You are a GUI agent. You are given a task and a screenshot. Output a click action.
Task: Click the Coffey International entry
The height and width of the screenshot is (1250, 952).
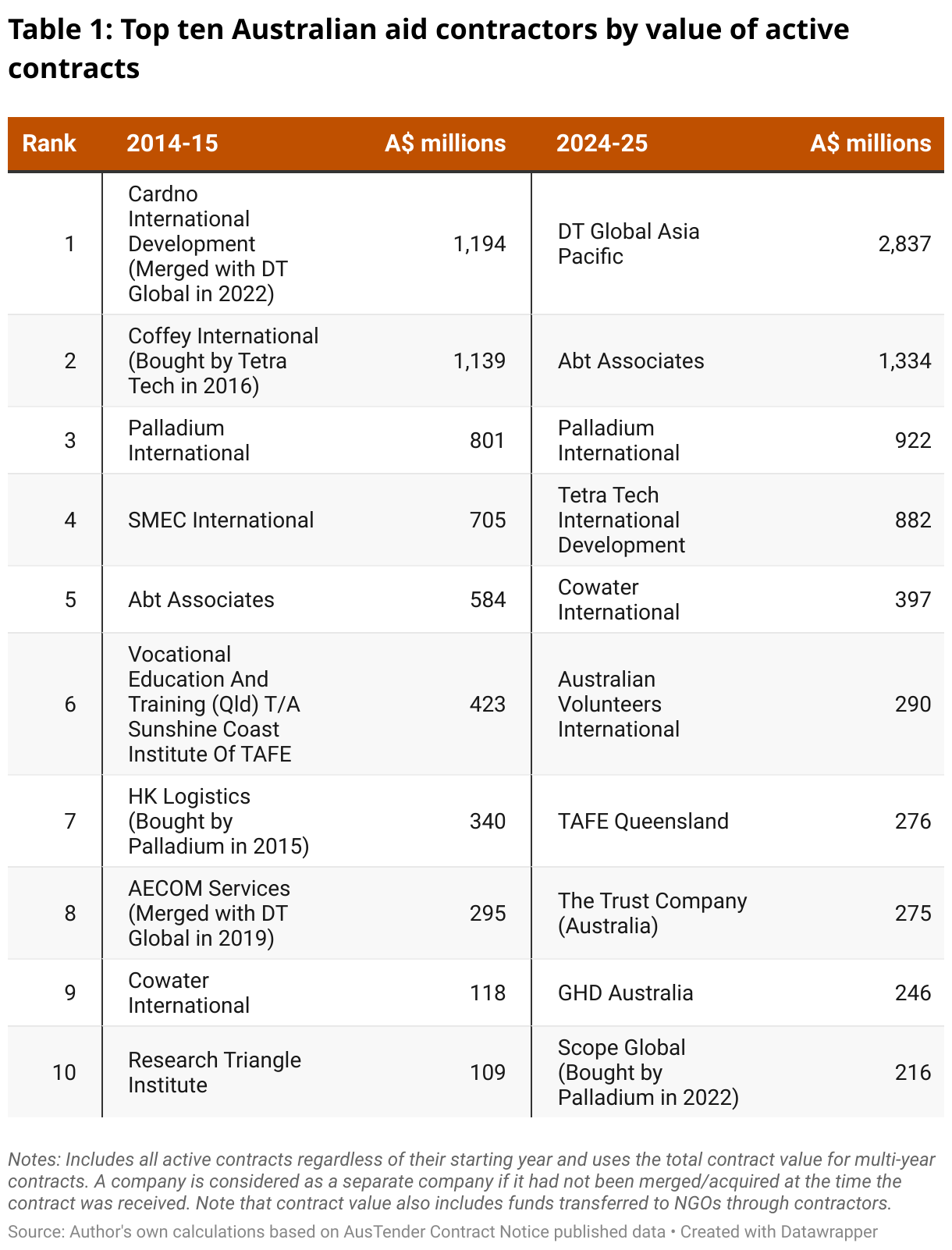pos(223,360)
